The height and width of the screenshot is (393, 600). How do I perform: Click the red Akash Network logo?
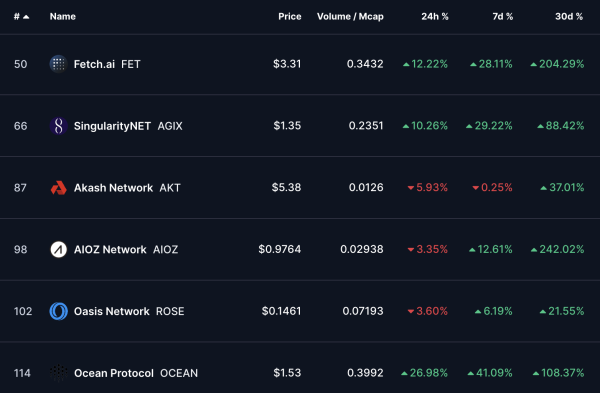point(59,188)
